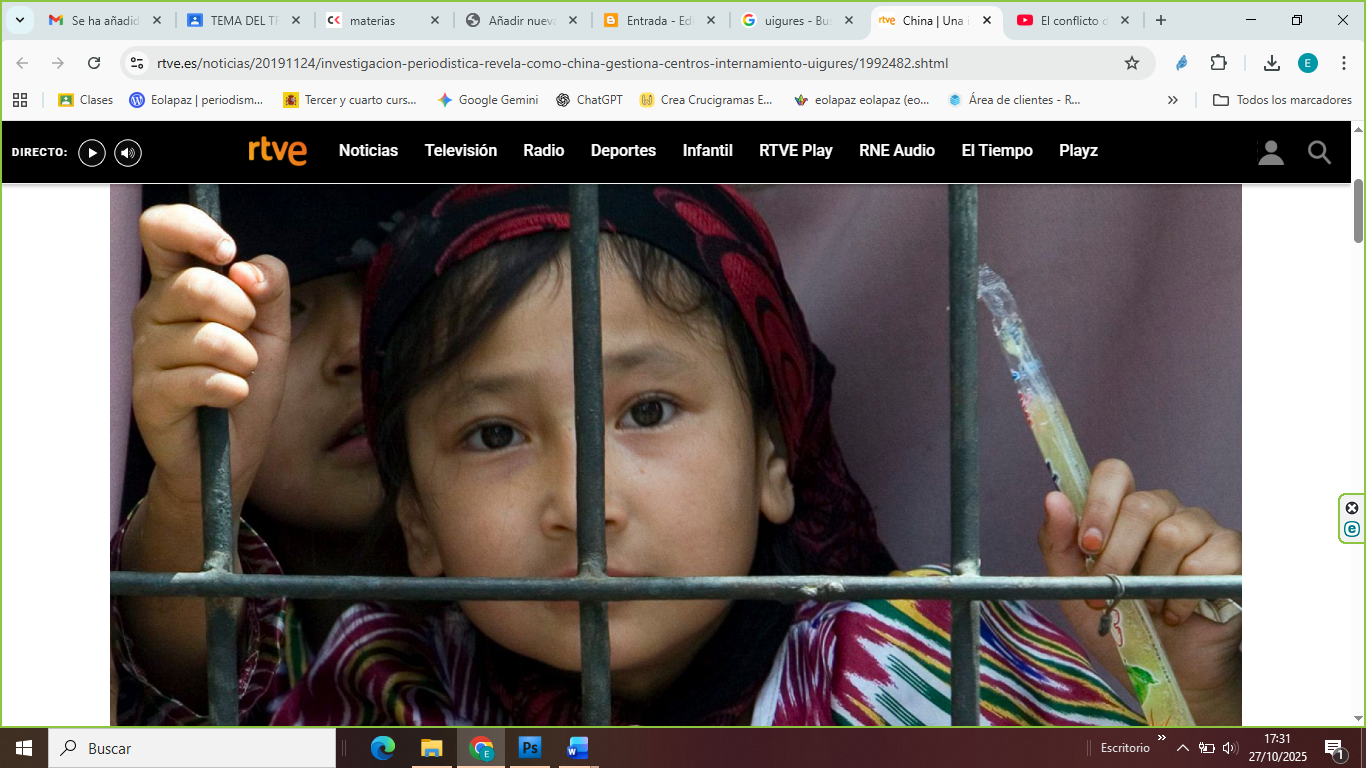Viewport: 1366px width, 768px height.
Task: Open the ChatGPT bookmark
Action: pos(590,100)
